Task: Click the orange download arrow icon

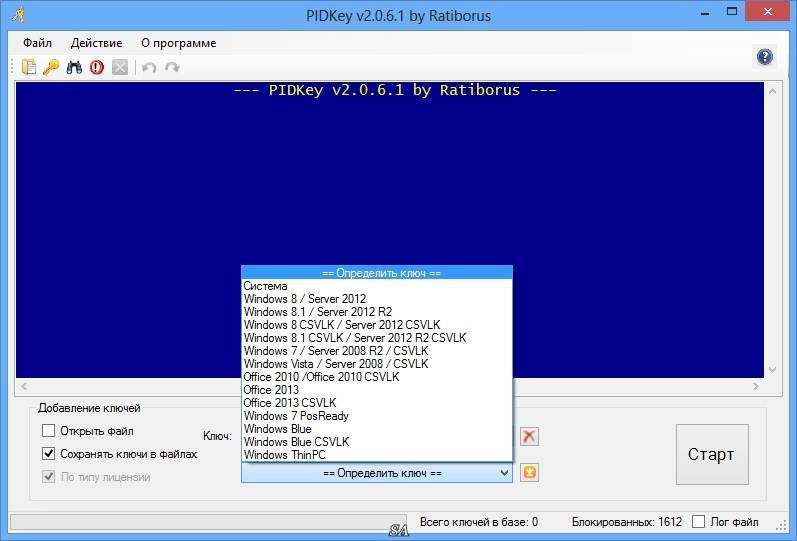Action: [x=529, y=472]
